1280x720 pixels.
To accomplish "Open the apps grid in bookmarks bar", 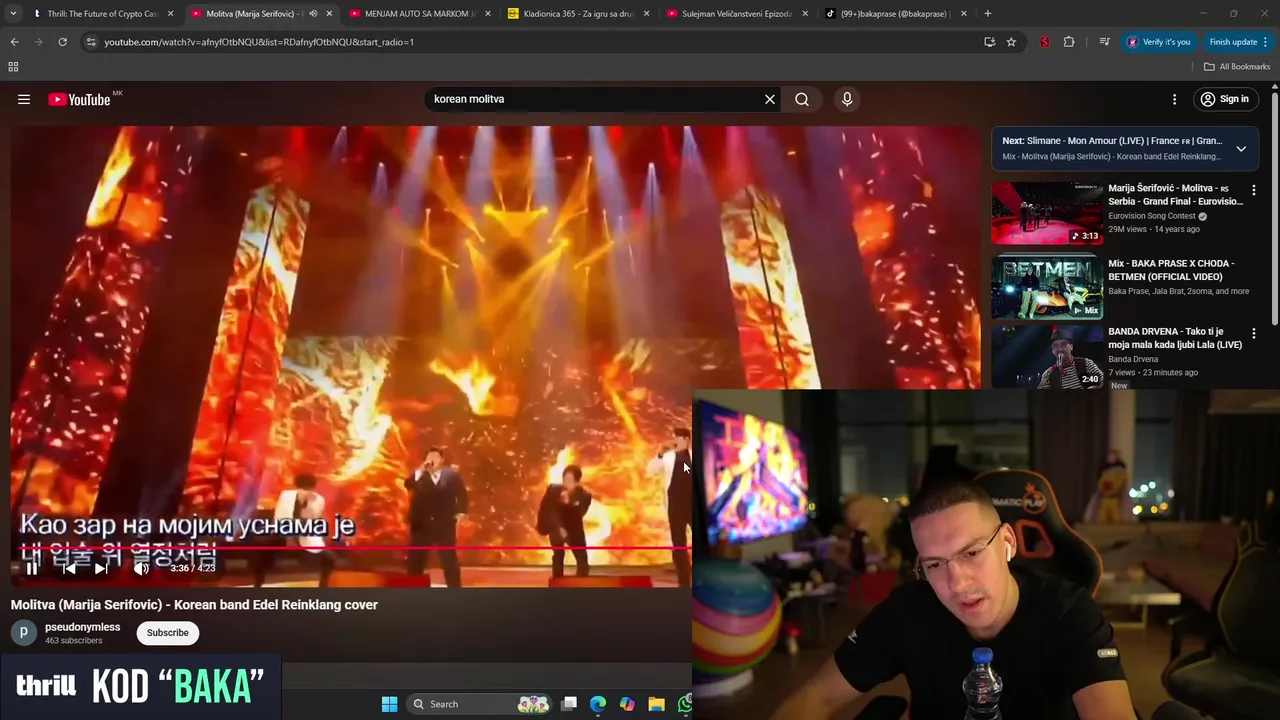I will [13, 67].
